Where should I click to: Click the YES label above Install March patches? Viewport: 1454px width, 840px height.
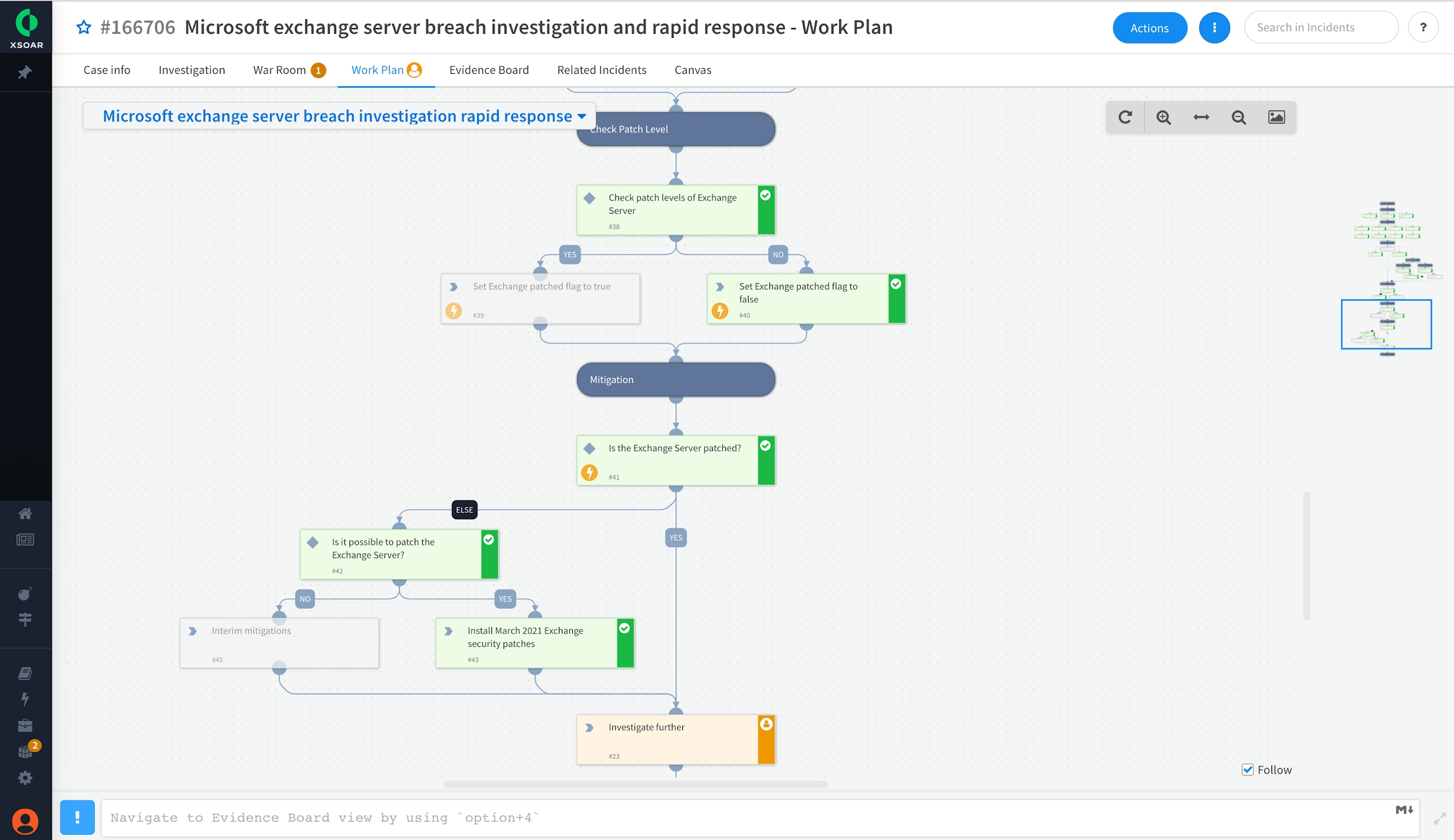click(505, 599)
